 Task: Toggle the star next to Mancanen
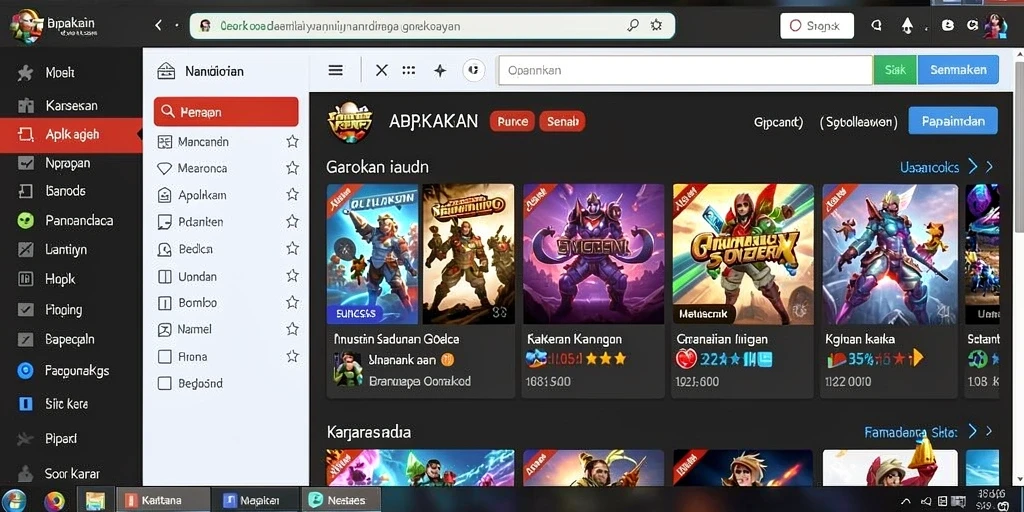point(293,141)
